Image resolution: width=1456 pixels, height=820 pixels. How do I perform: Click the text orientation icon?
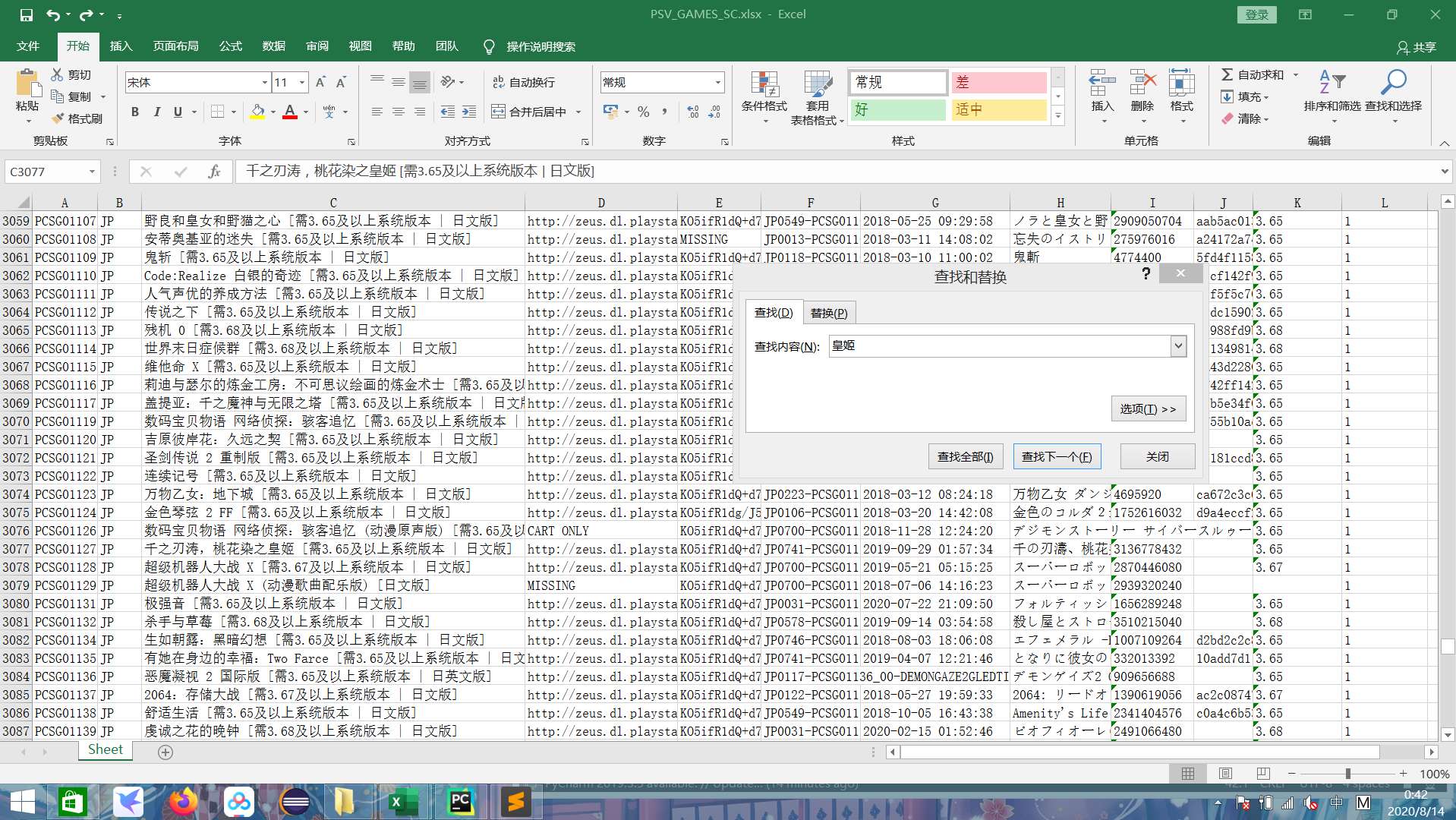coord(449,82)
